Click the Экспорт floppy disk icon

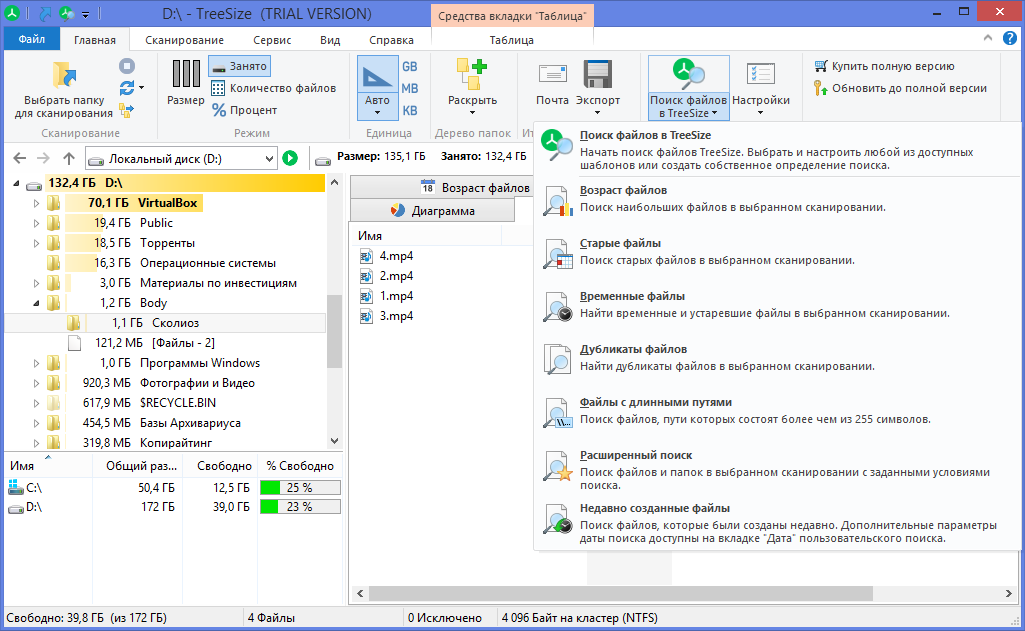[x=597, y=74]
